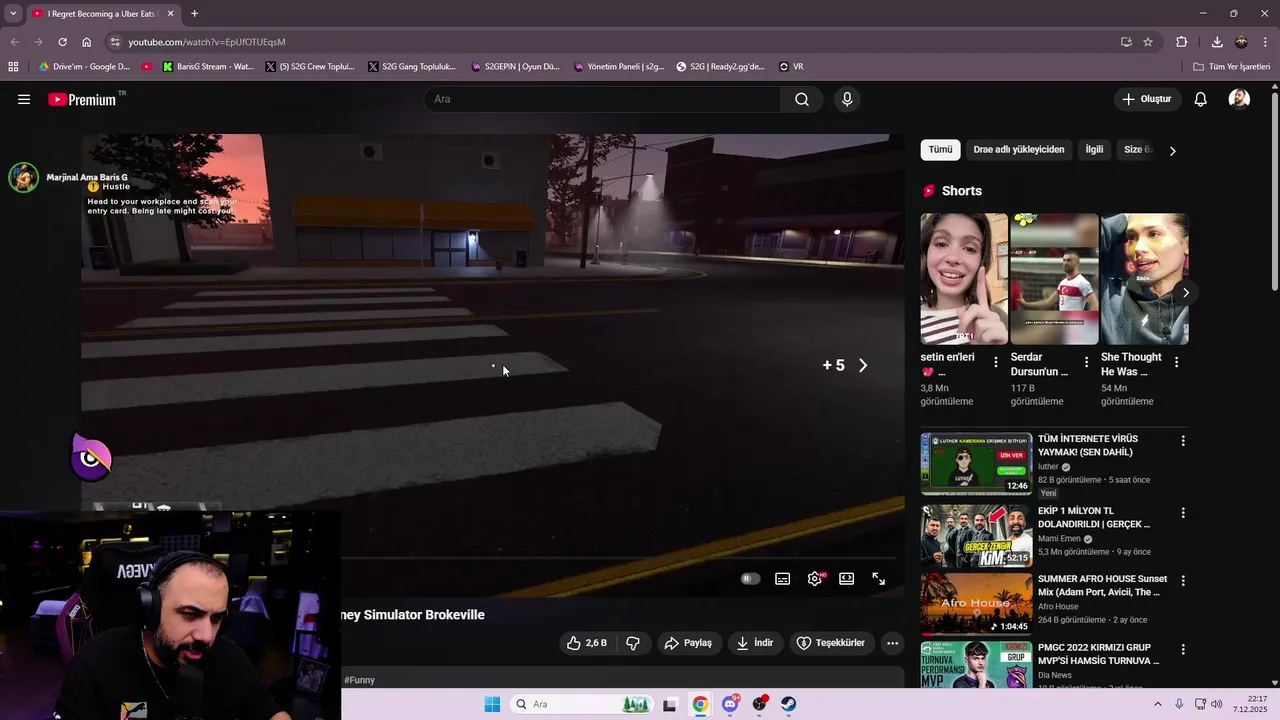1280x720 pixels.
Task: Open the She Thought He Was short thumbnail
Action: click(1144, 279)
